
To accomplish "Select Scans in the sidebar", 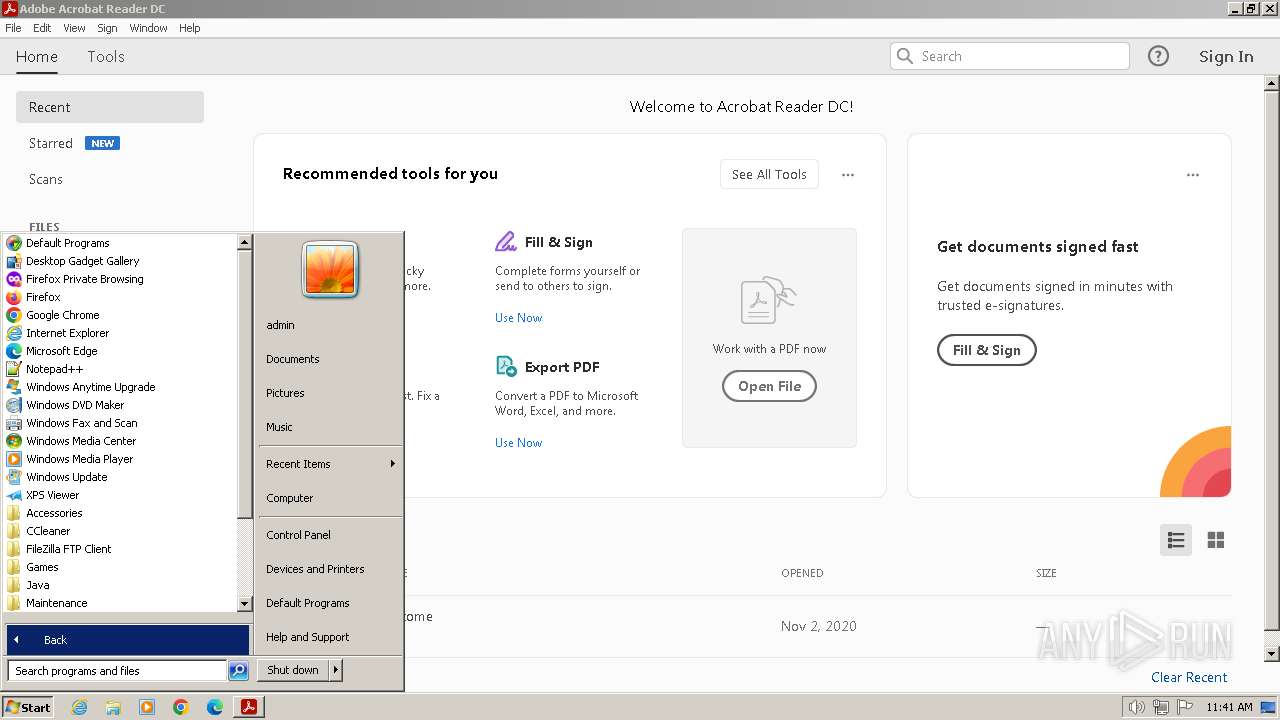I will 46,179.
